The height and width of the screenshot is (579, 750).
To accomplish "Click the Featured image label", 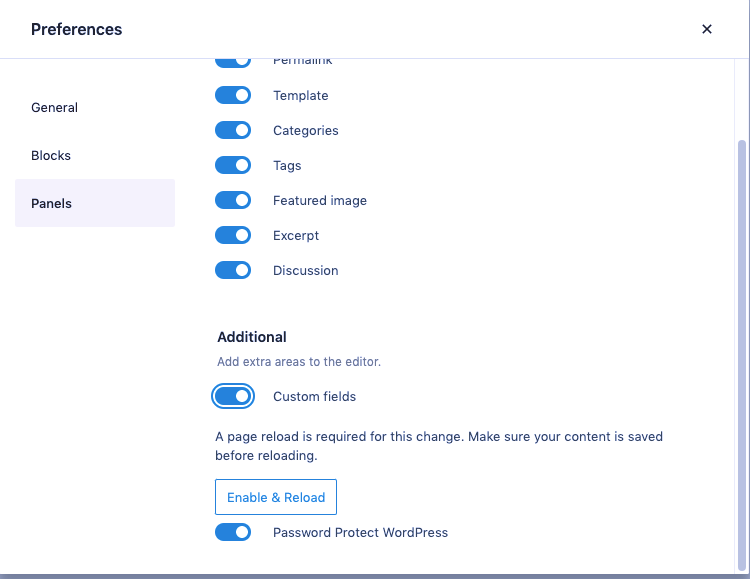I will tap(320, 200).
